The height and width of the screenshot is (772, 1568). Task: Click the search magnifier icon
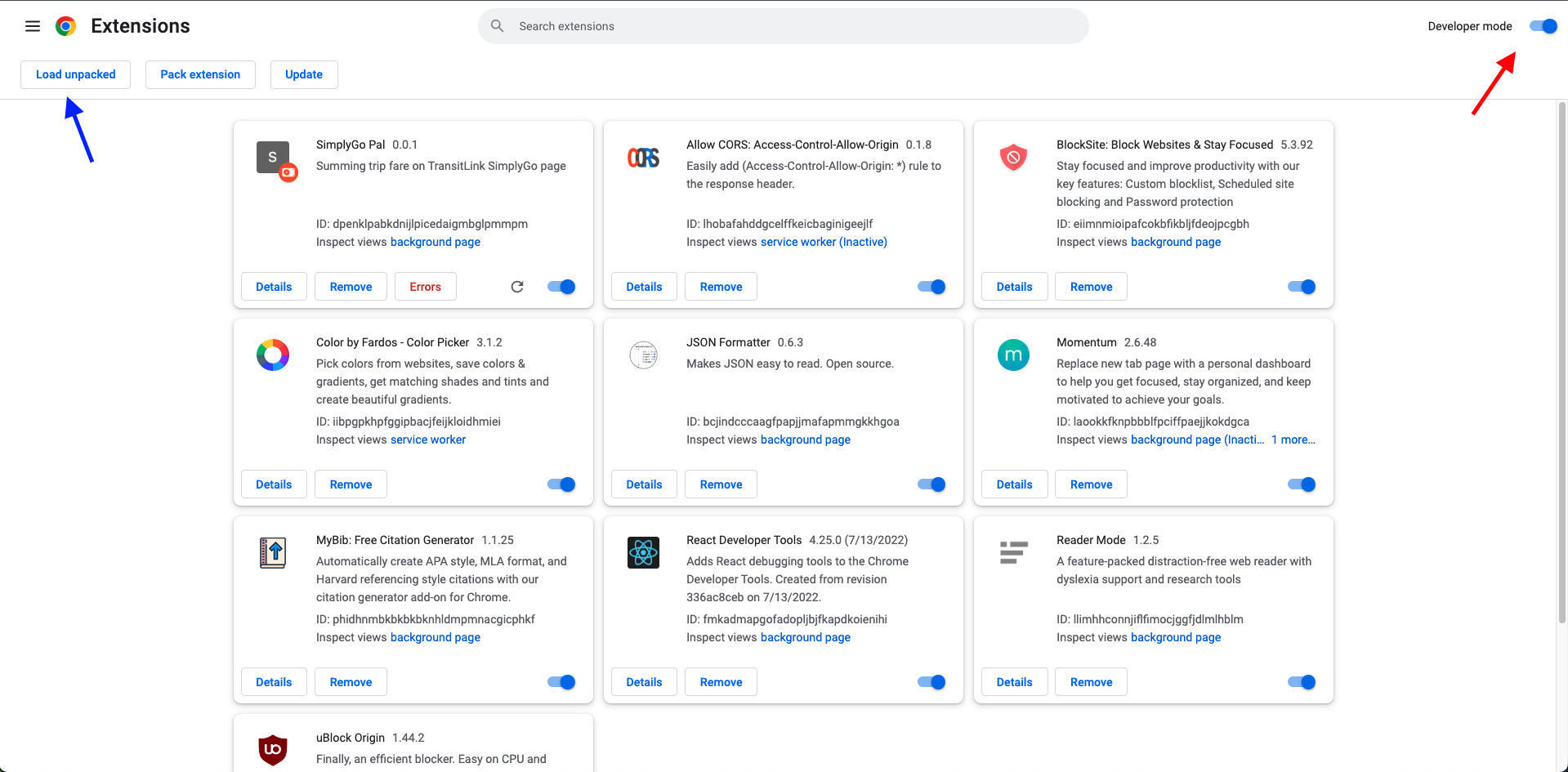click(x=497, y=26)
